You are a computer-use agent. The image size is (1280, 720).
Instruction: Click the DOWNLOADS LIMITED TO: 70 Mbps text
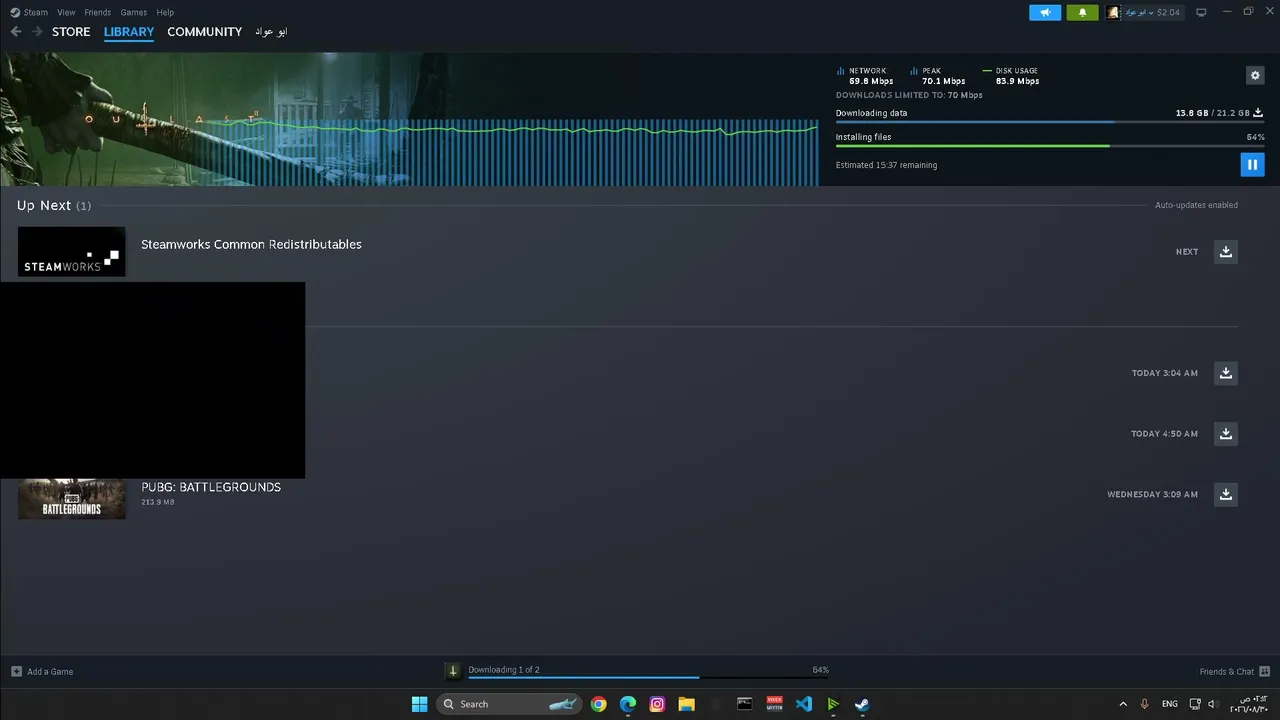(x=909, y=95)
